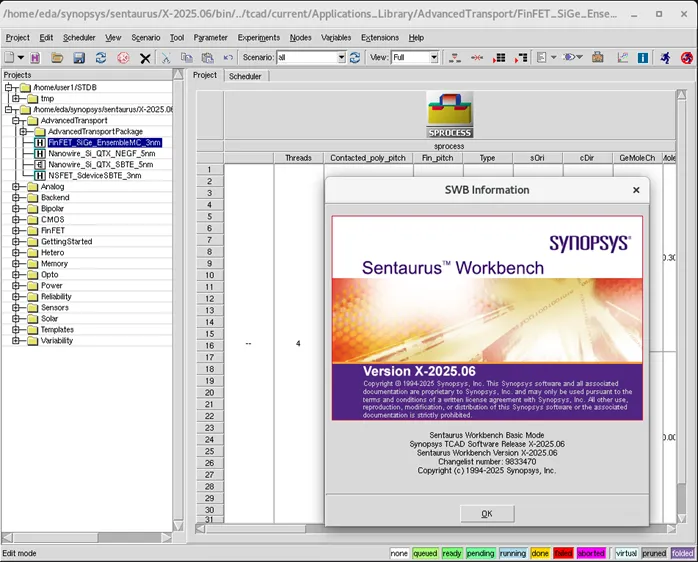Click the Open Project folder icon
Image resolution: width=698 pixels, height=562 pixels.
[57, 57]
